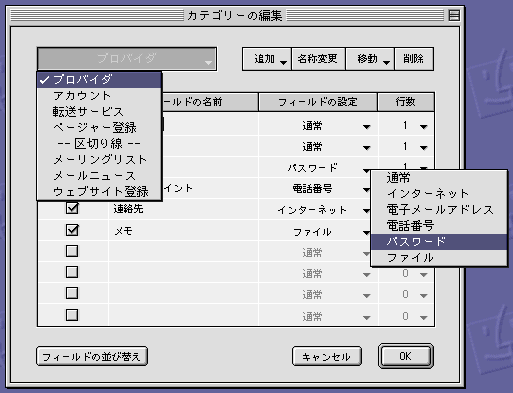Uncheck the メモ field checkbox
Viewport: 513px width, 393px height.
[x=72, y=230]
